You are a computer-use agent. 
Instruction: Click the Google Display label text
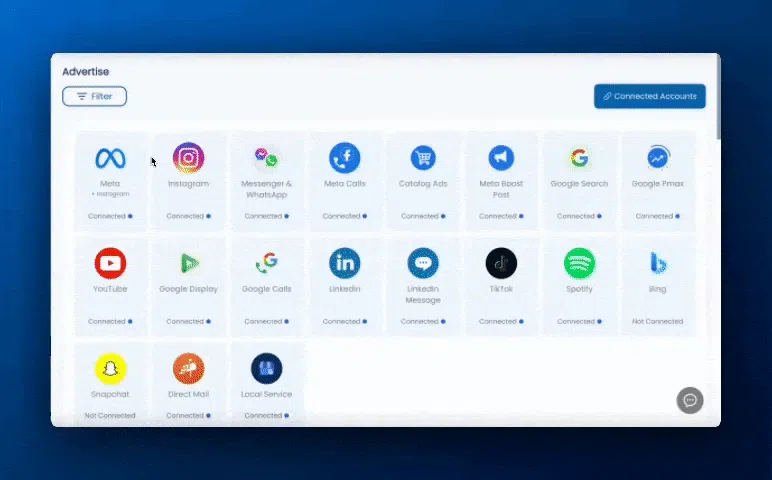(x=189, y=289)
